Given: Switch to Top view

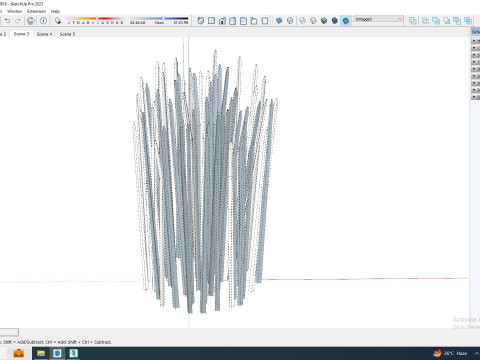Looking at the screenshot, I should pos(211,21).
